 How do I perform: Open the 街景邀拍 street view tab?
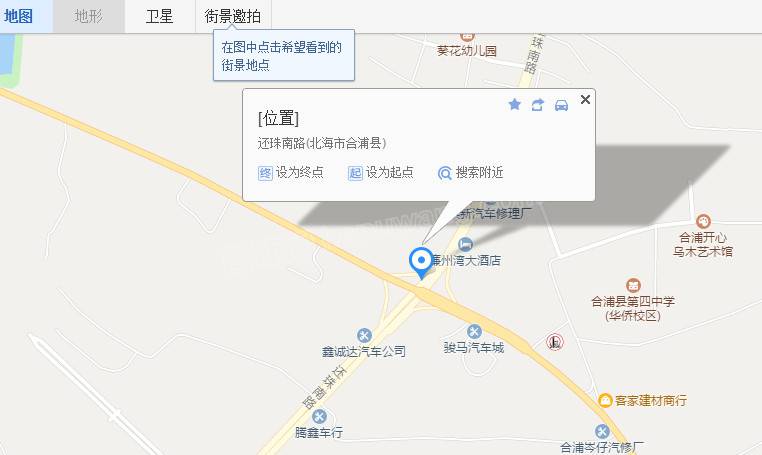click(x=233, y=17)
